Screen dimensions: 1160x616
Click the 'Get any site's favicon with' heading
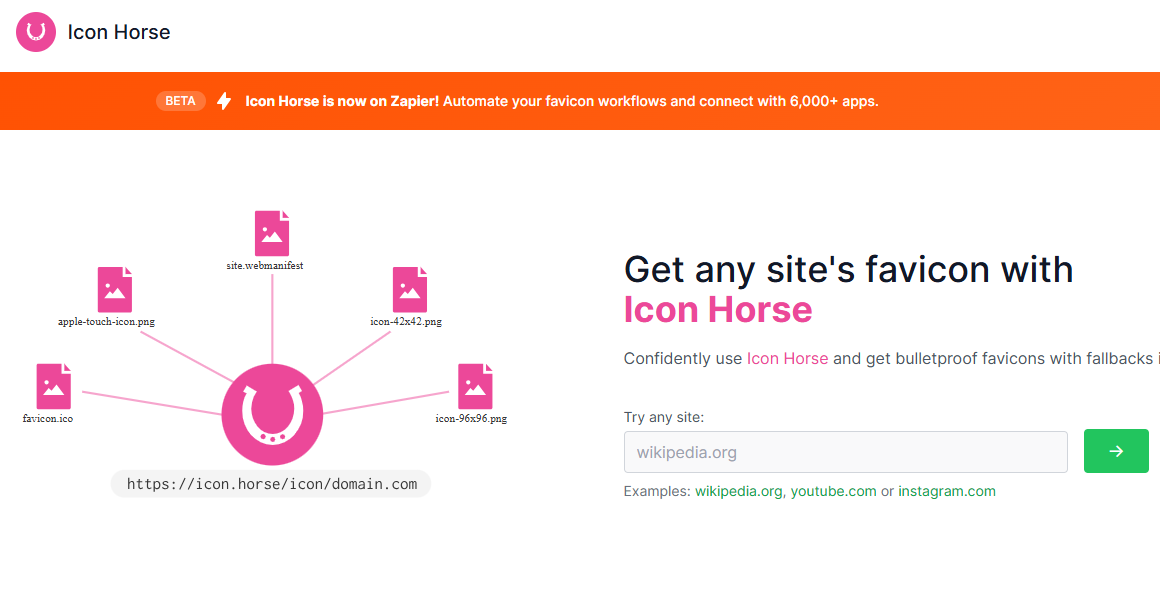[x=849, y=269]
